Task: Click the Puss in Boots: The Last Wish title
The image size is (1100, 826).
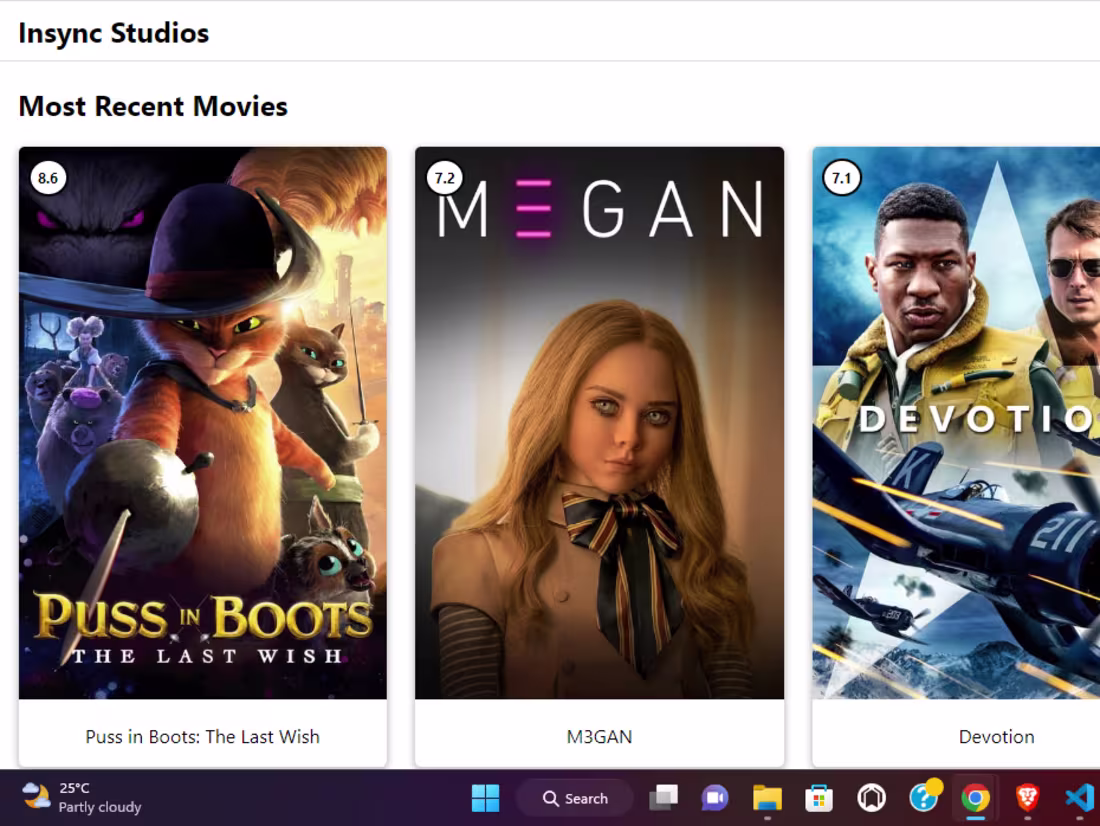Action: click(x=202, y=736)
